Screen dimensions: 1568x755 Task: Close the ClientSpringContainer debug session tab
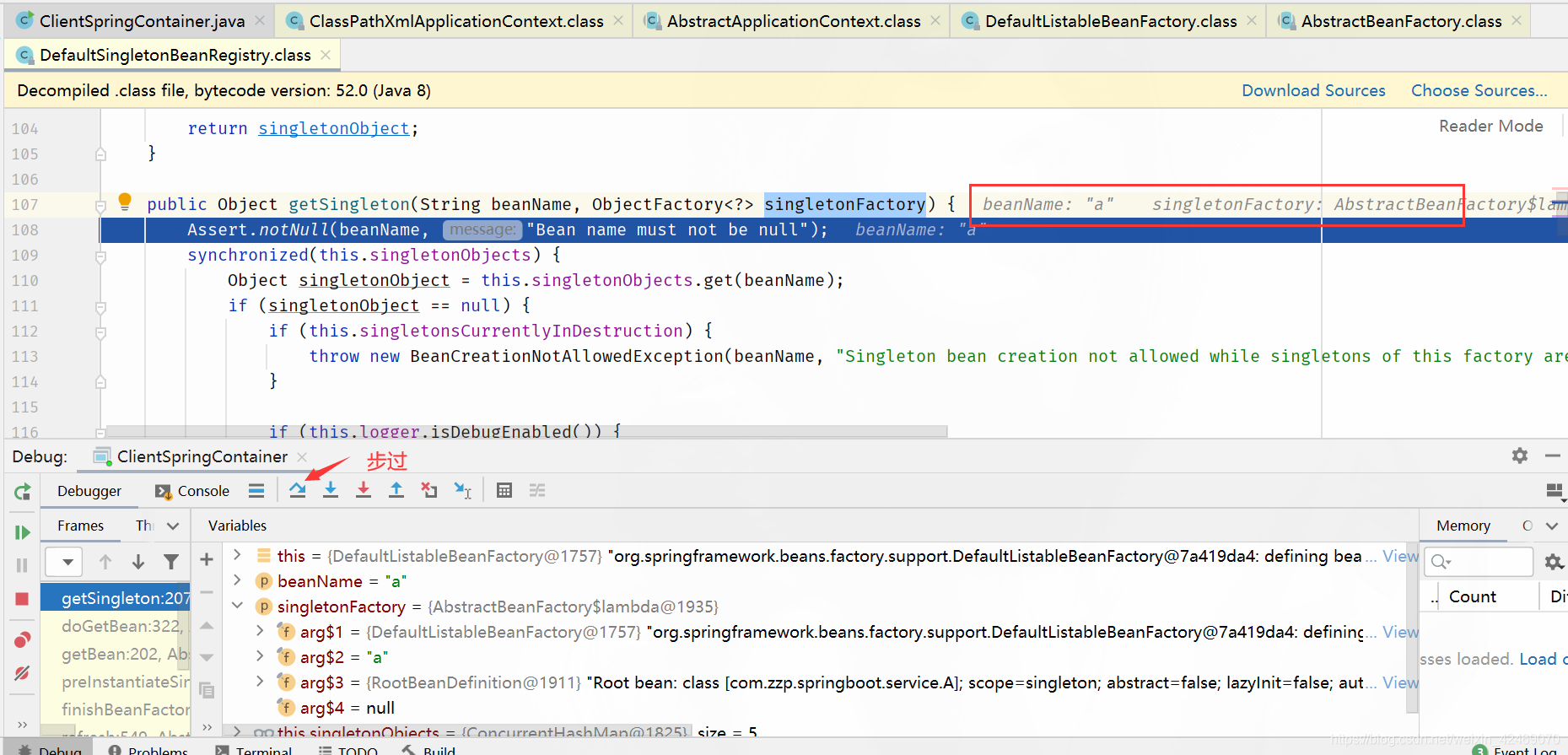click(x=302, y=456)
